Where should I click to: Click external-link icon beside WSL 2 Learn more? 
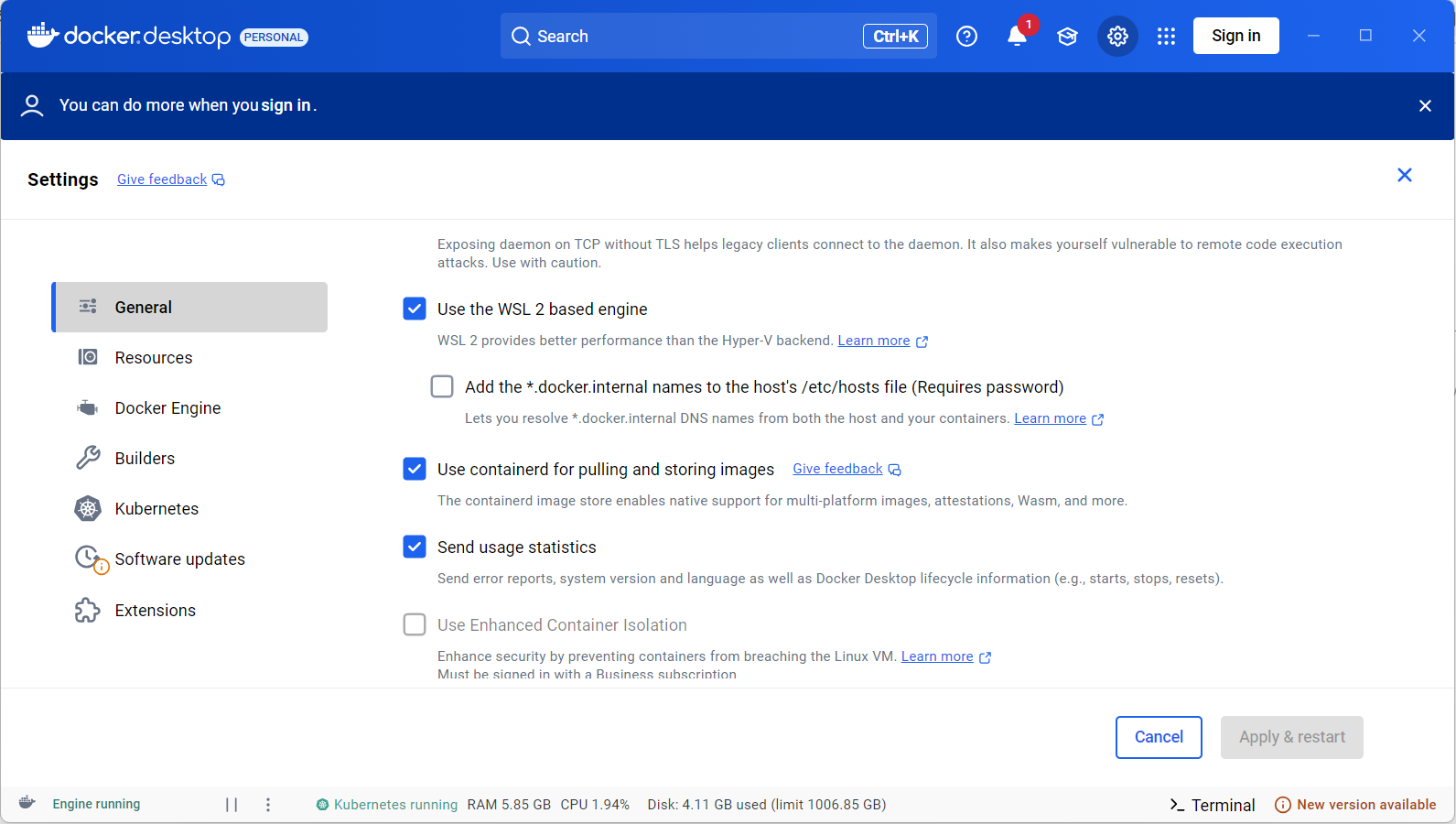pyautogui.click(x=922, y=342)
